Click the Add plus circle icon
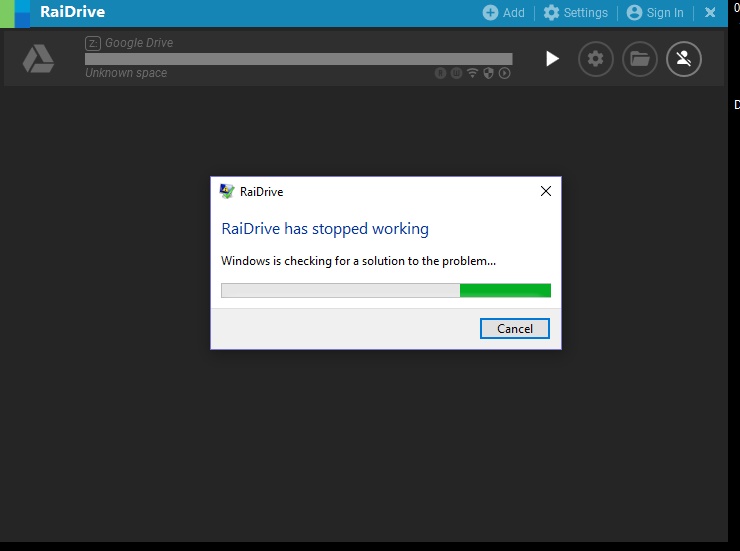 coord(490,13)
